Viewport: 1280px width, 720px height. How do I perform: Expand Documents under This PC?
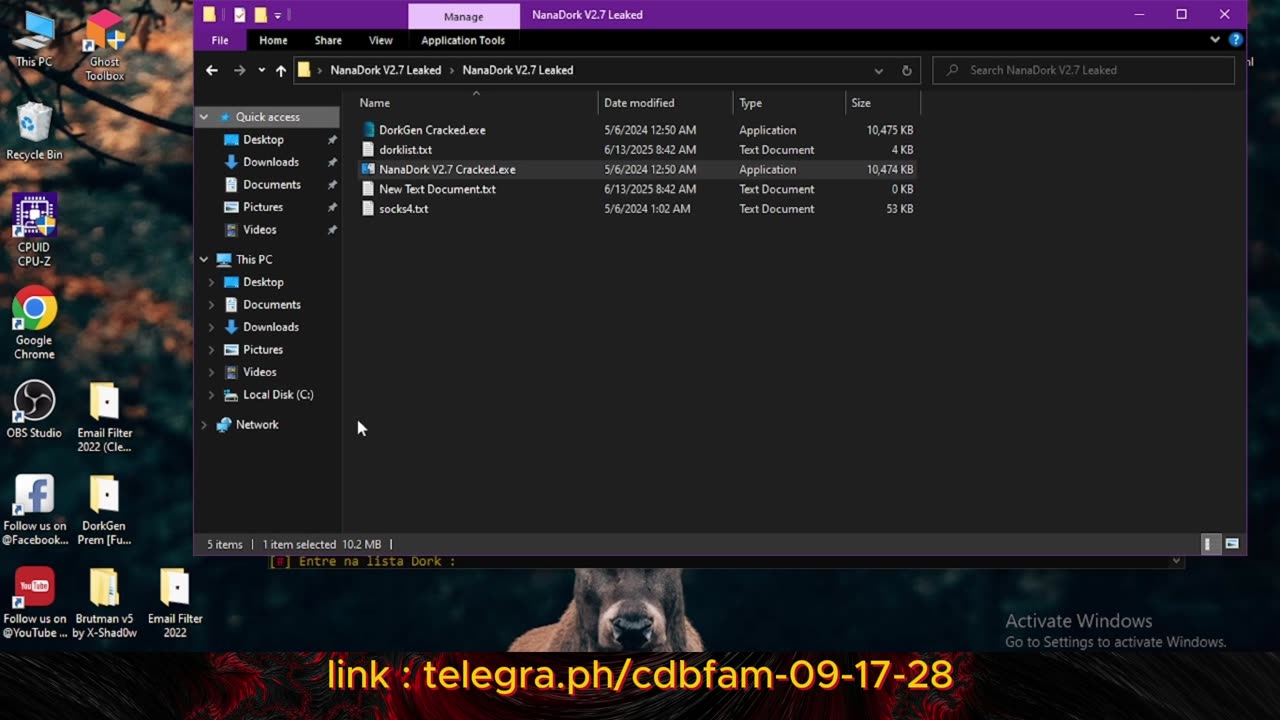point(211,305)
